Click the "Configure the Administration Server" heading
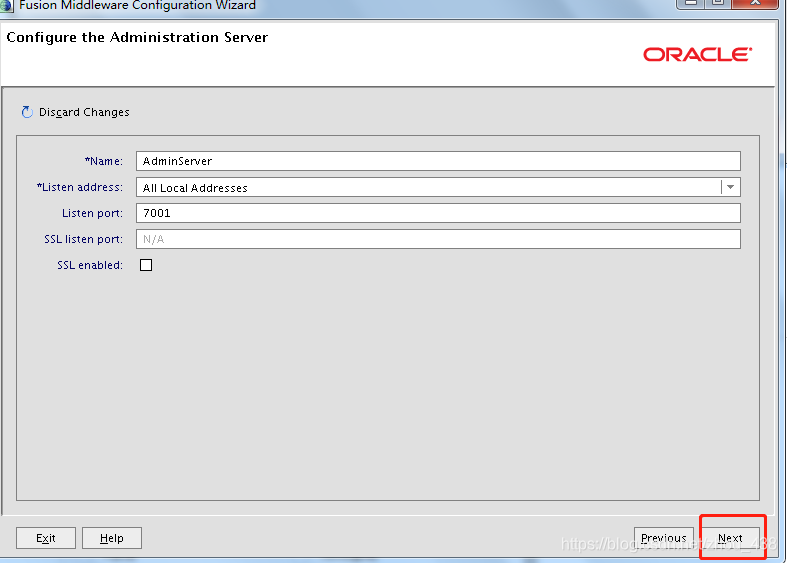Viewport: 787px width, 563px height. click(x=137, y=38)
